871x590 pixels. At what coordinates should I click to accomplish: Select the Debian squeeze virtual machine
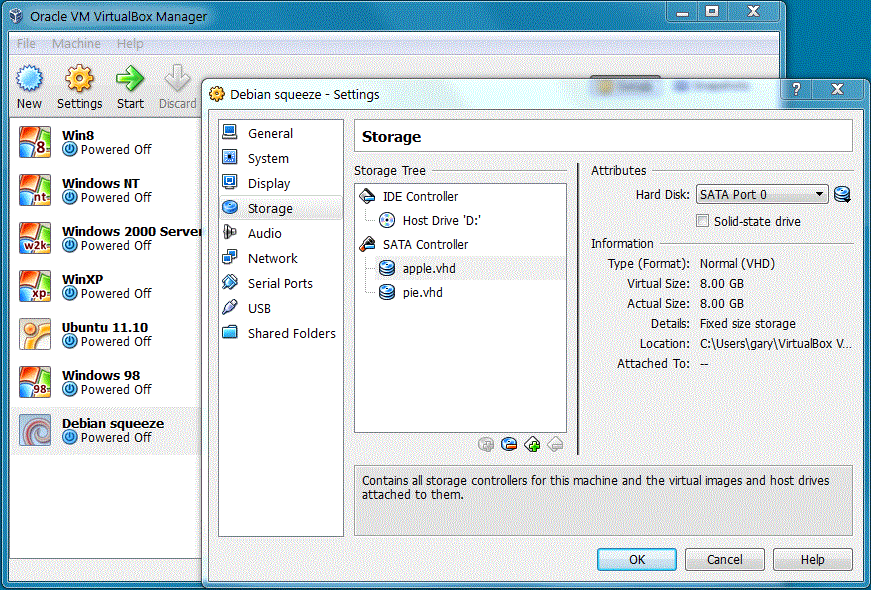106,431
